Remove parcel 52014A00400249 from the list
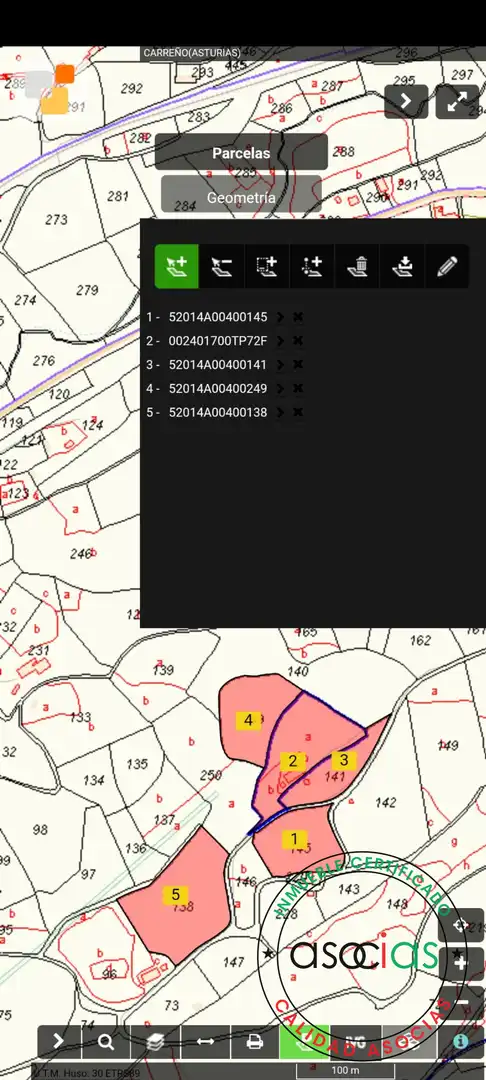Viewport: 486px width, 1080px height. click(x=298, y=388)
